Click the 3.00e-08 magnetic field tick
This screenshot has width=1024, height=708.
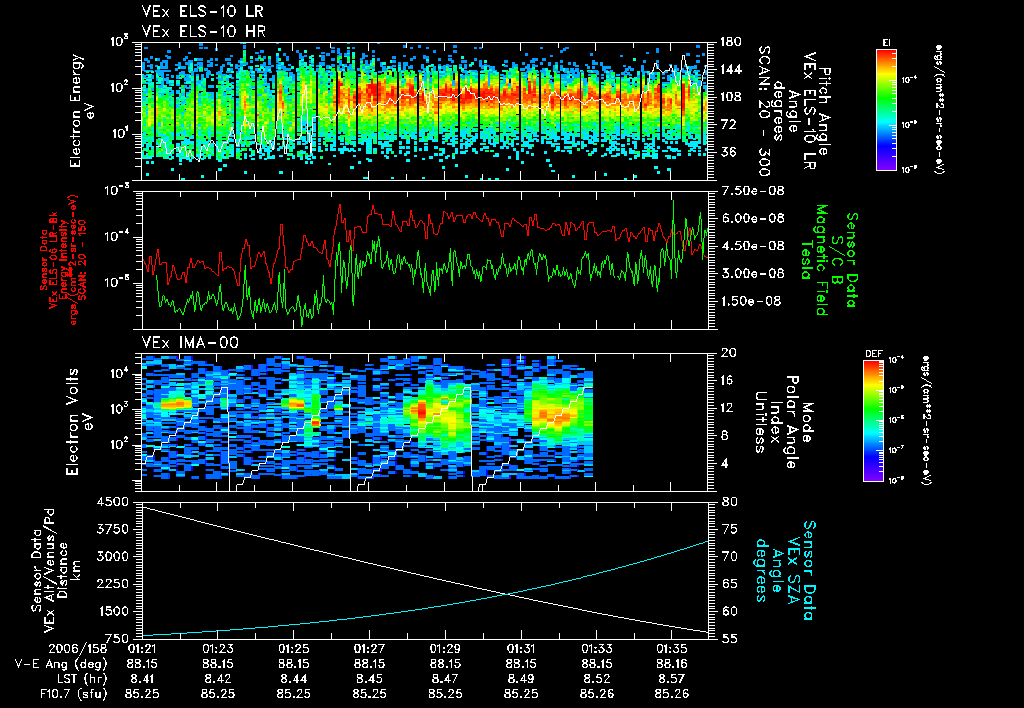(753, 273)
